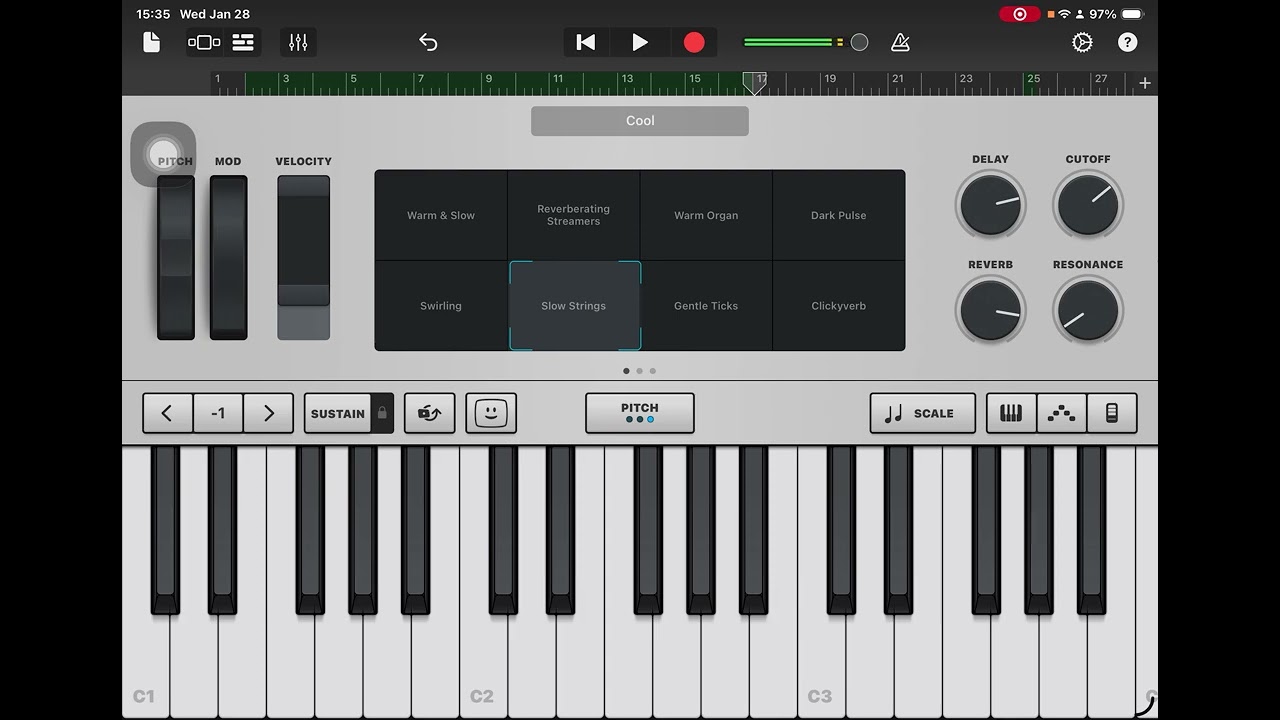Go to beginning of song
Image resolution: width=1280 pixels, height=720 pixels.
click(586, 42)
